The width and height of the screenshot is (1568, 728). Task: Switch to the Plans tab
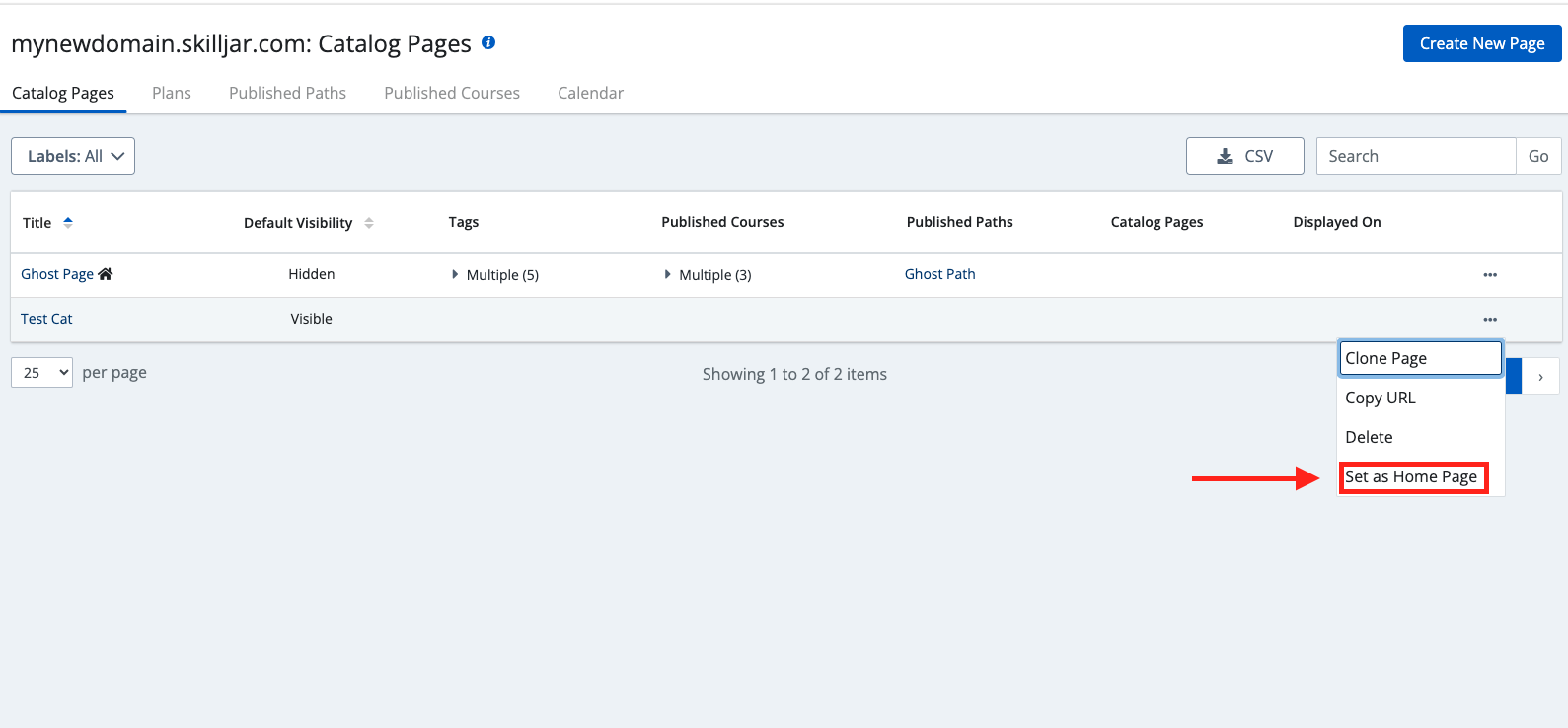click(x=172, y=93)
